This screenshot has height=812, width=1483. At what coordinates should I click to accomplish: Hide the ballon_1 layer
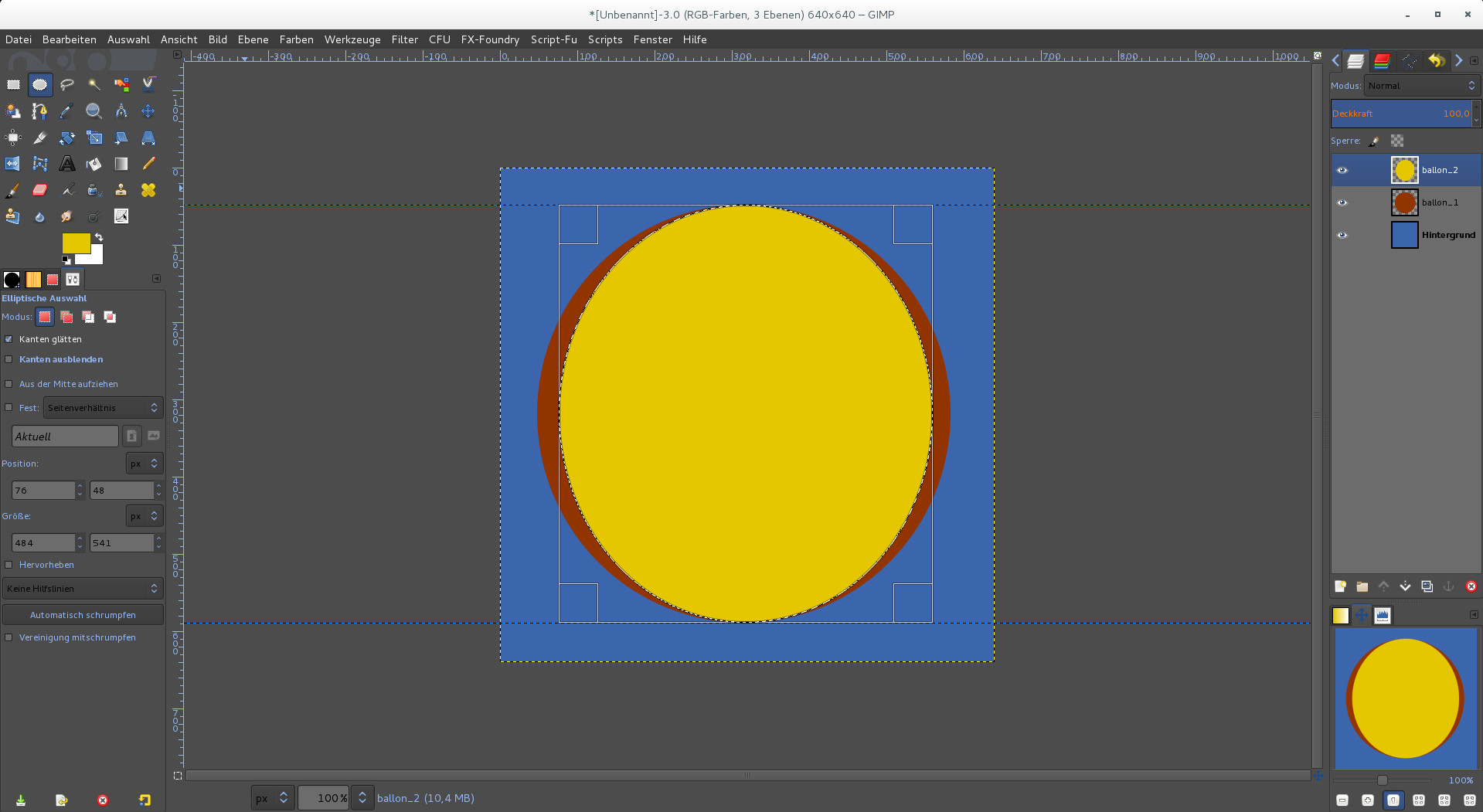1342,202
